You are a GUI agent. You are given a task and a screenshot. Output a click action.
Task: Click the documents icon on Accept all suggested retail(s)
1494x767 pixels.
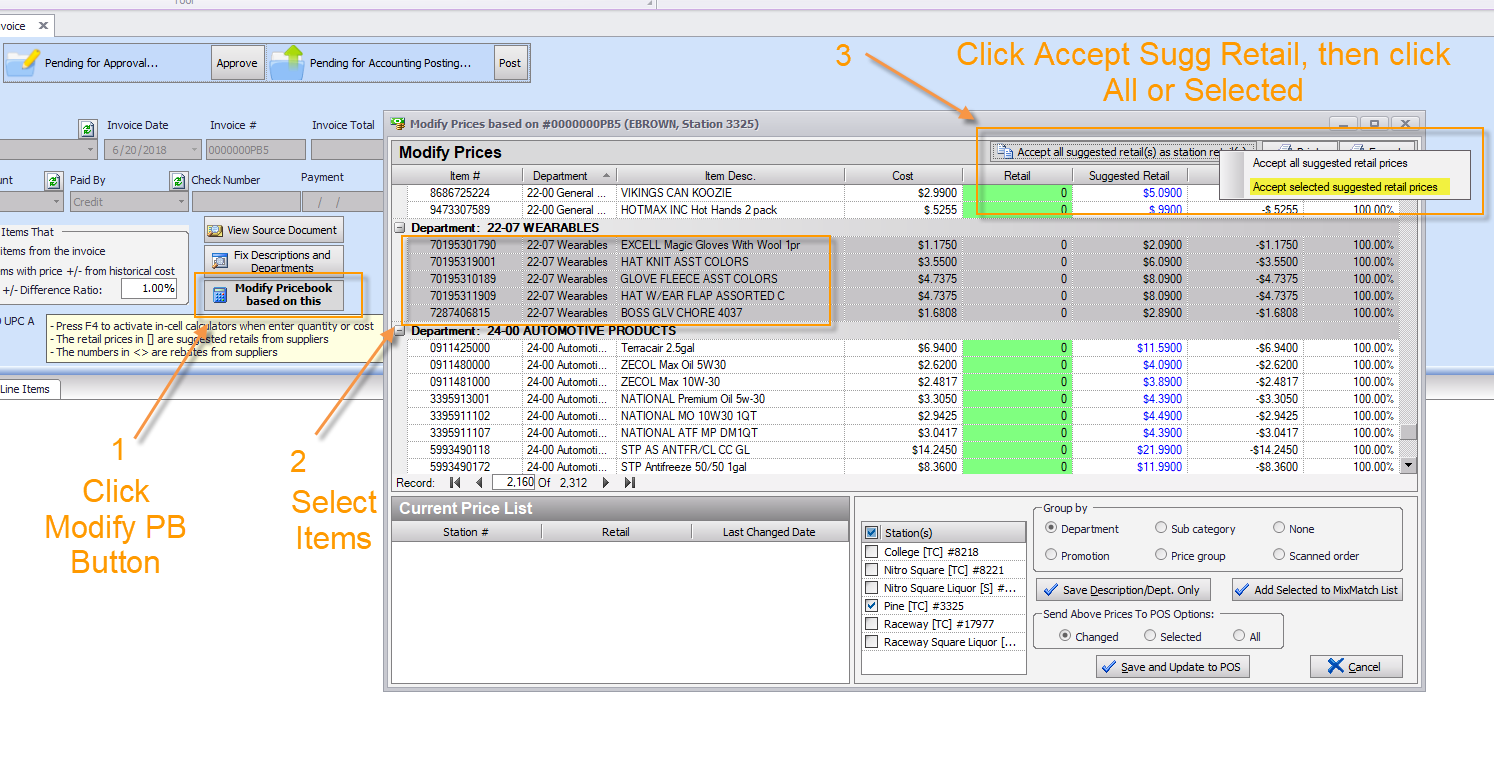(1004, 152)
